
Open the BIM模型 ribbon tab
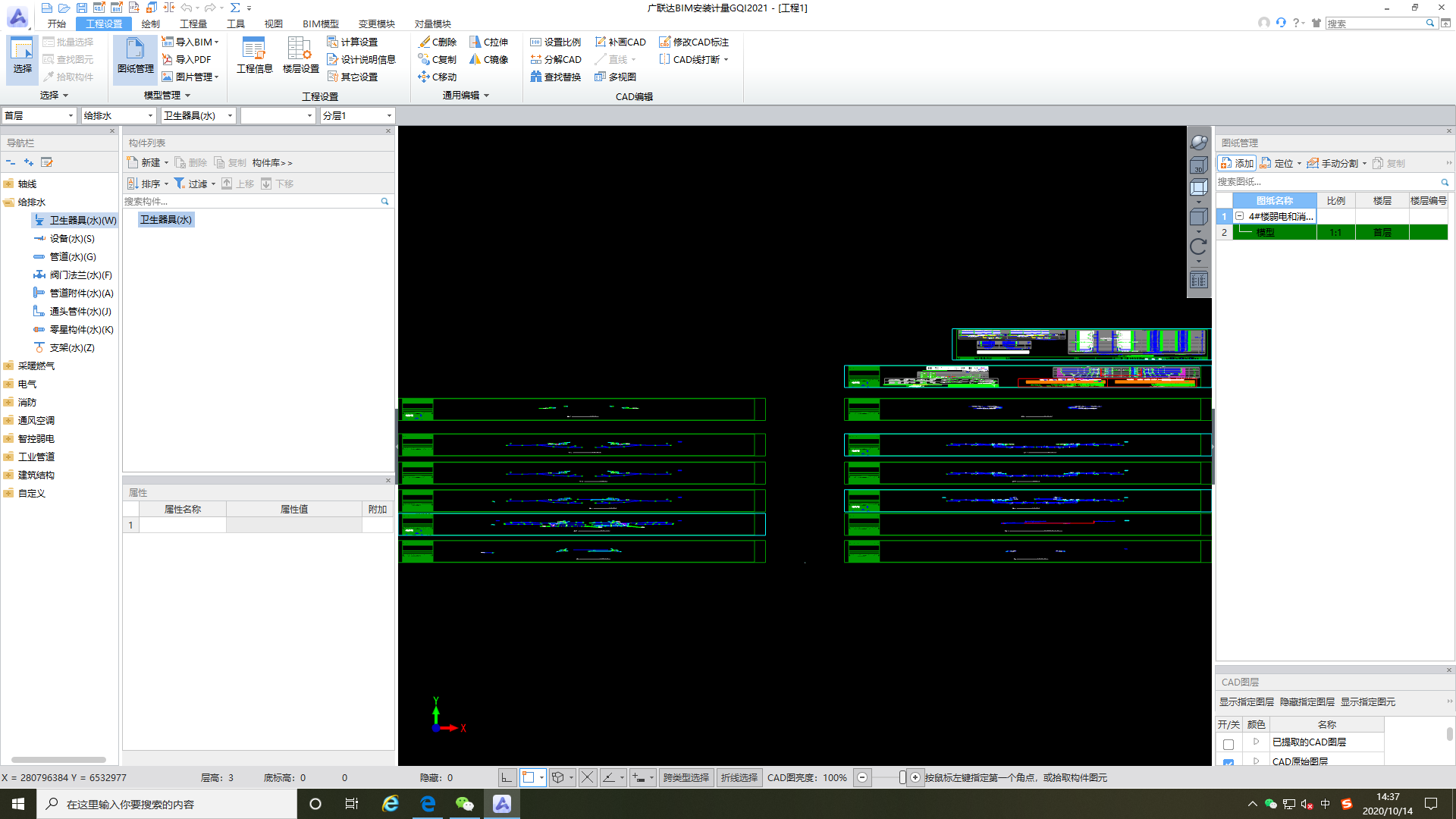(321, 24)
